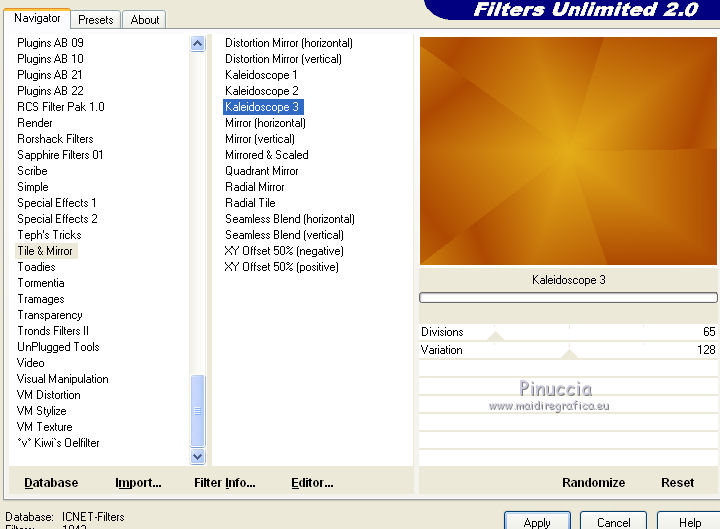
Task: Choose XY Offset 50% (negative) filter
Action: click(x=284, y=251)
